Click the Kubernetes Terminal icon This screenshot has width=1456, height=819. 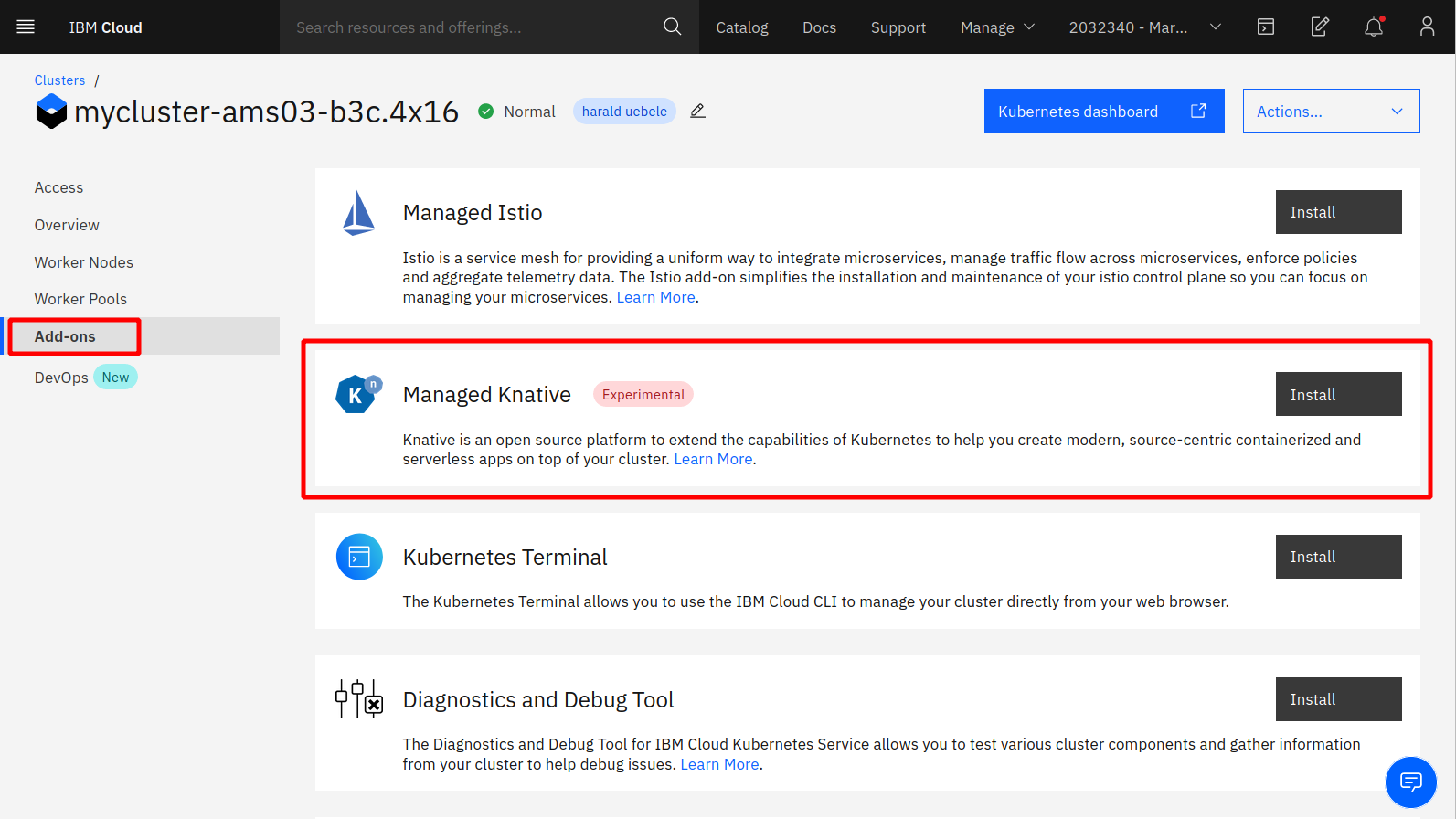coord(359,557)
